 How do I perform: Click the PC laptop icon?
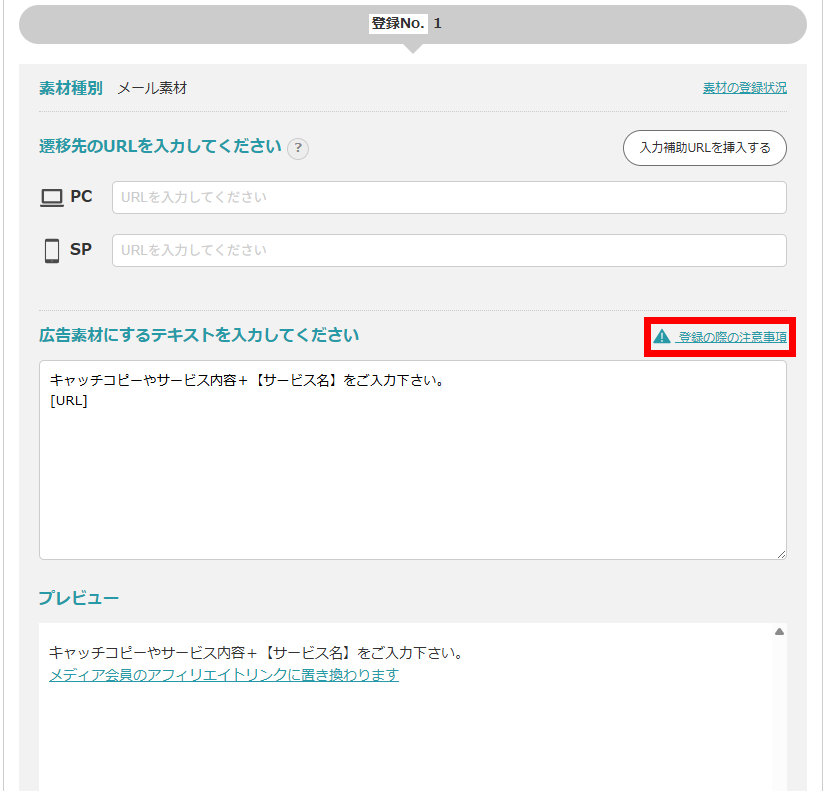51,198
